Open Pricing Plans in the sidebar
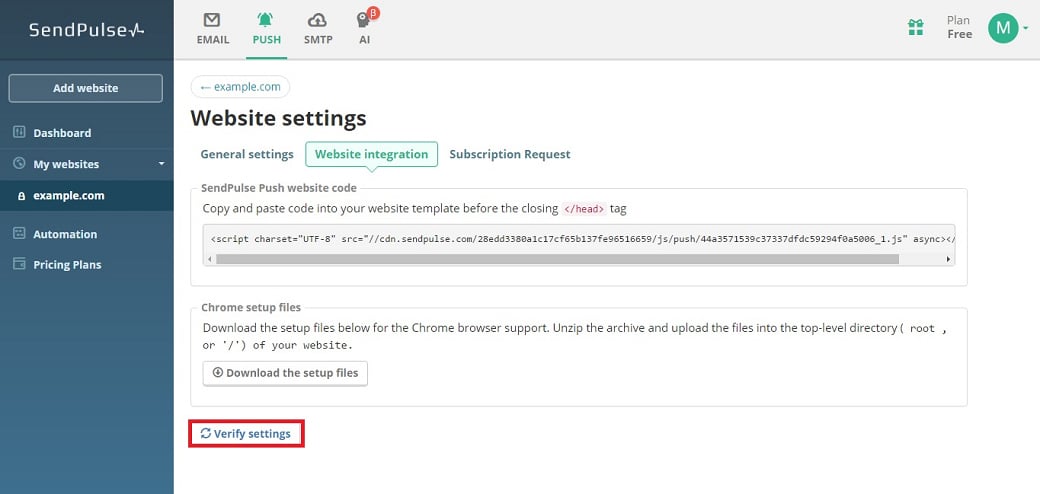This screenshot has height=494, width=1040. point(67,265)
